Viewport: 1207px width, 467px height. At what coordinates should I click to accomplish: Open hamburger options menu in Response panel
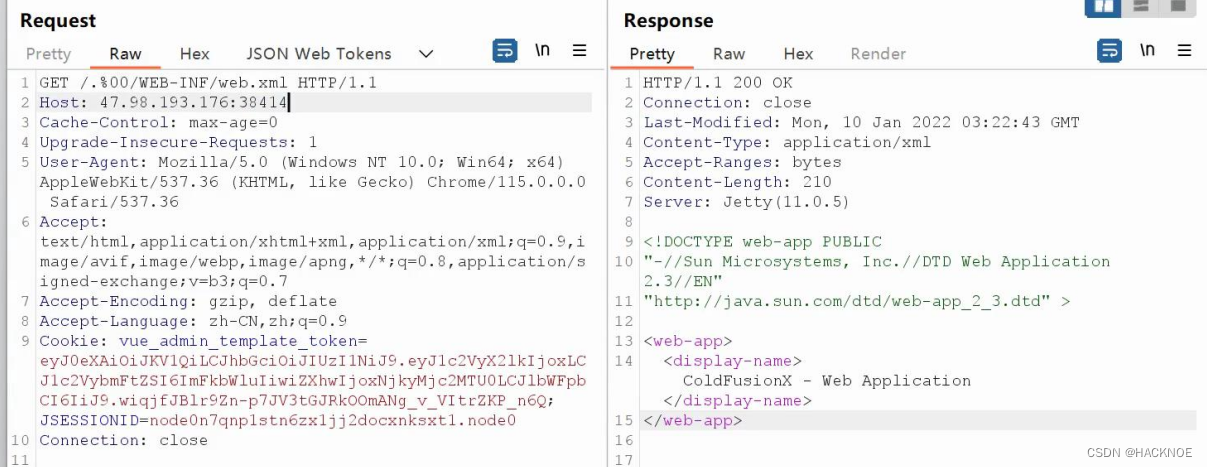click(x=1185, y=50)
